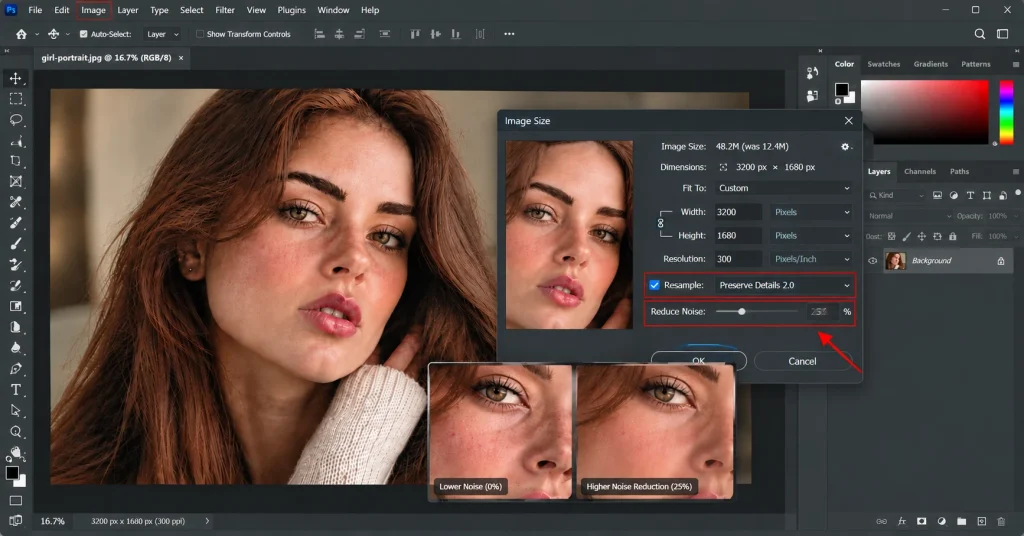Toggle the constrain proportions chain link
This screenshot has width=1024, height=536.
[661, 223]
